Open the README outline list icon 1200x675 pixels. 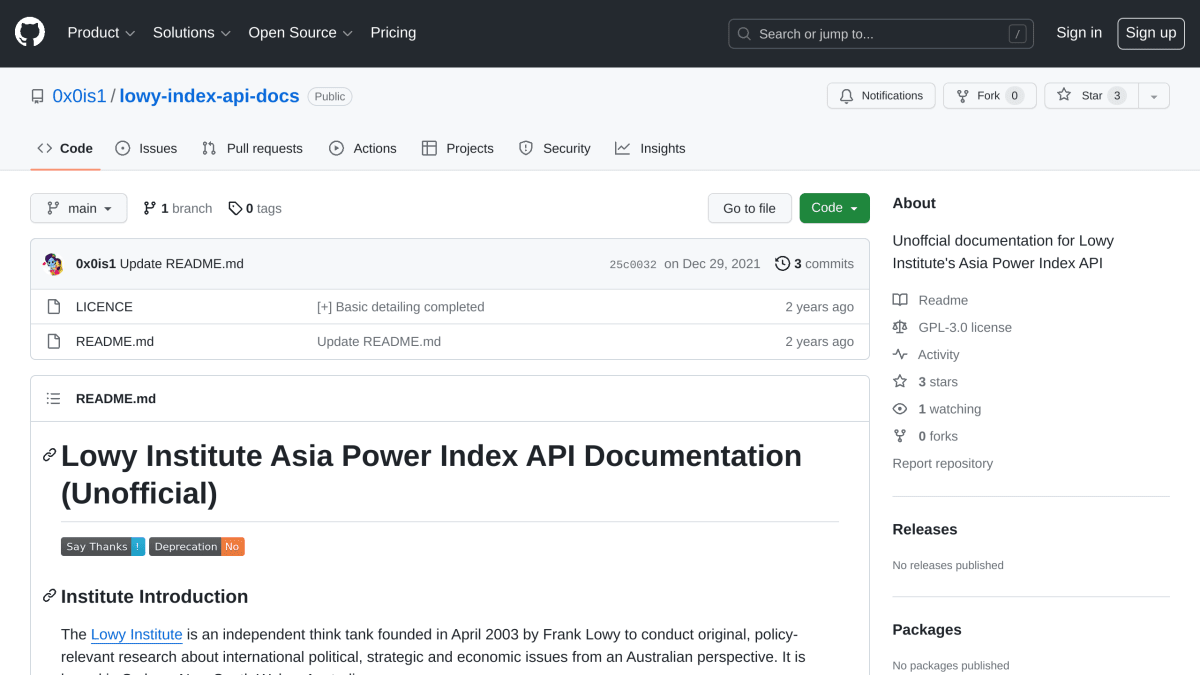54,399
